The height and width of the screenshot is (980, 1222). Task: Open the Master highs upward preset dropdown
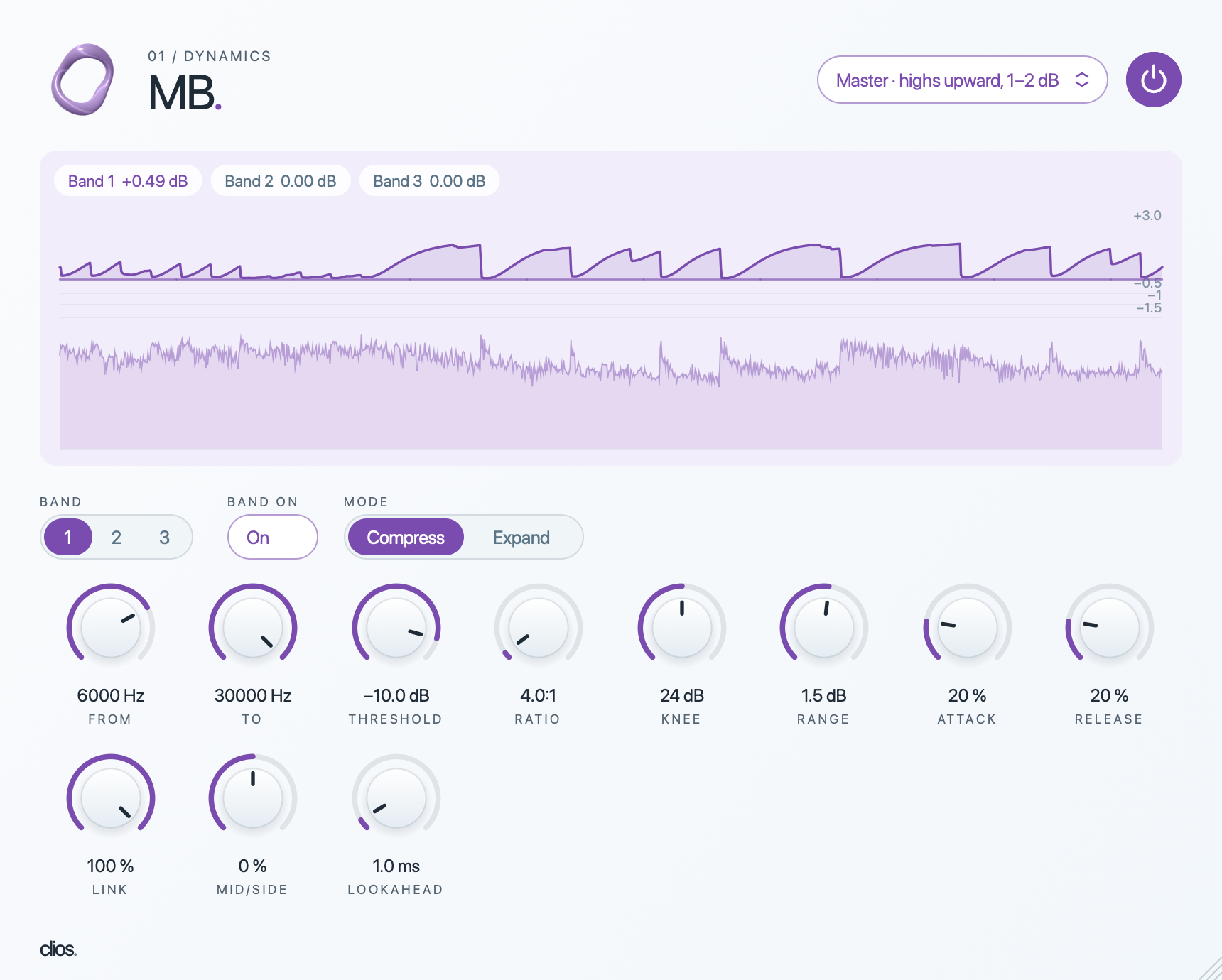962,80
